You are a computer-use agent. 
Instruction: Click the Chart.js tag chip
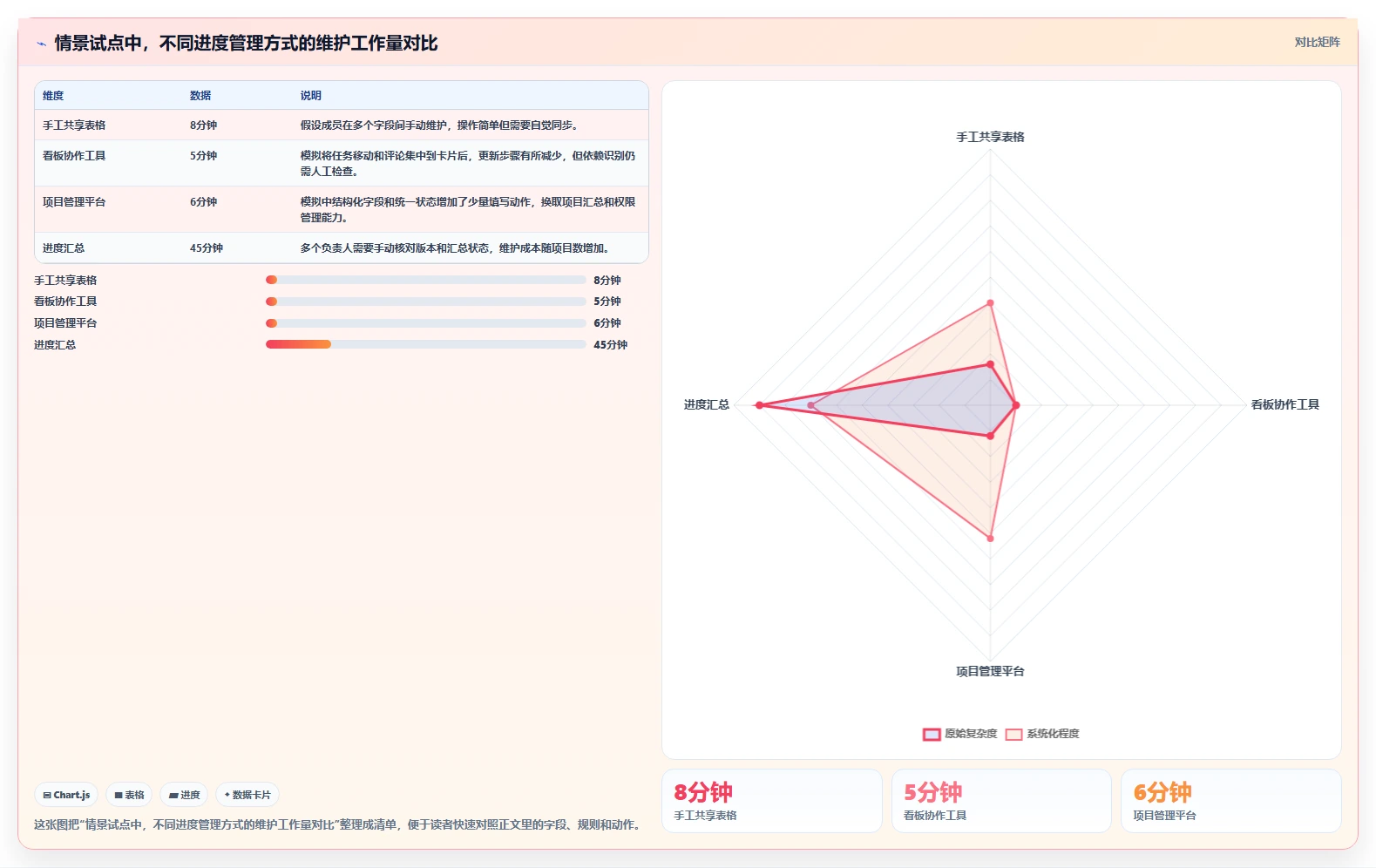click(66, 795)
